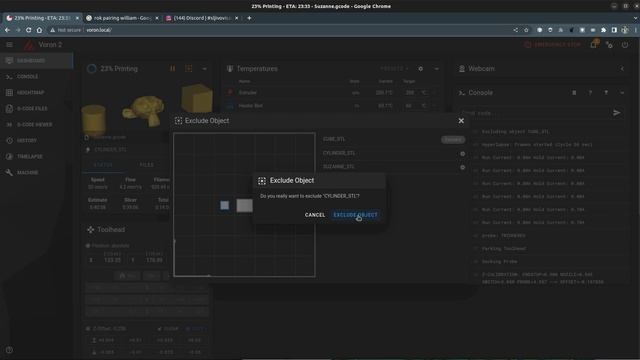Reload the page in Chrome

pos(28,30)
